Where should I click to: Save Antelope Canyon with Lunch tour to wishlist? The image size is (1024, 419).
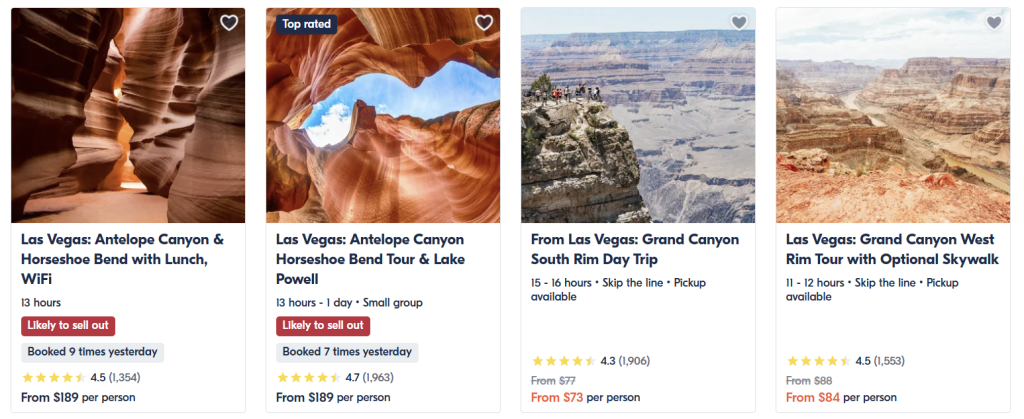click(x=229, y=23)
